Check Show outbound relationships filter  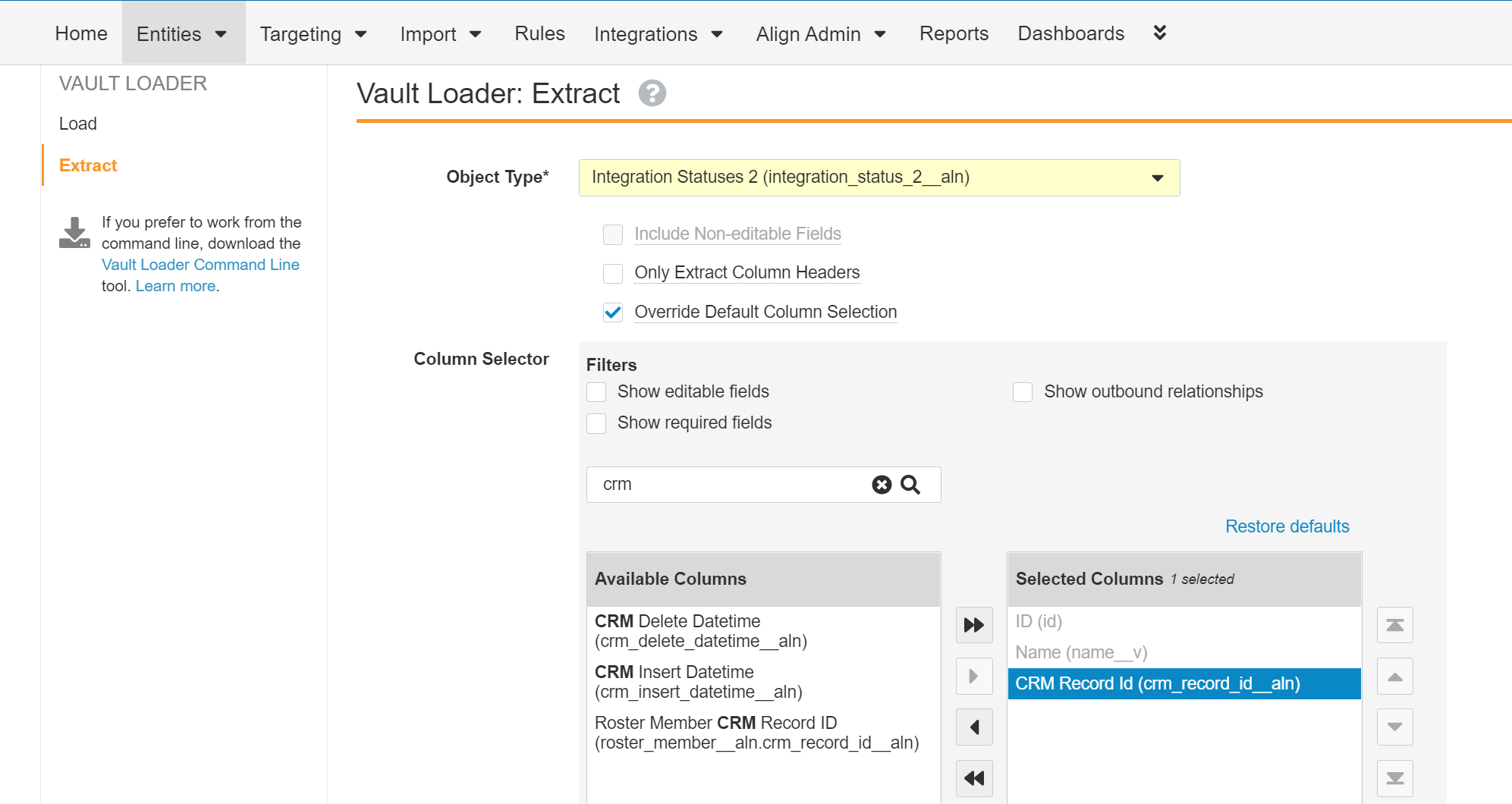(x=1023, y=392)
